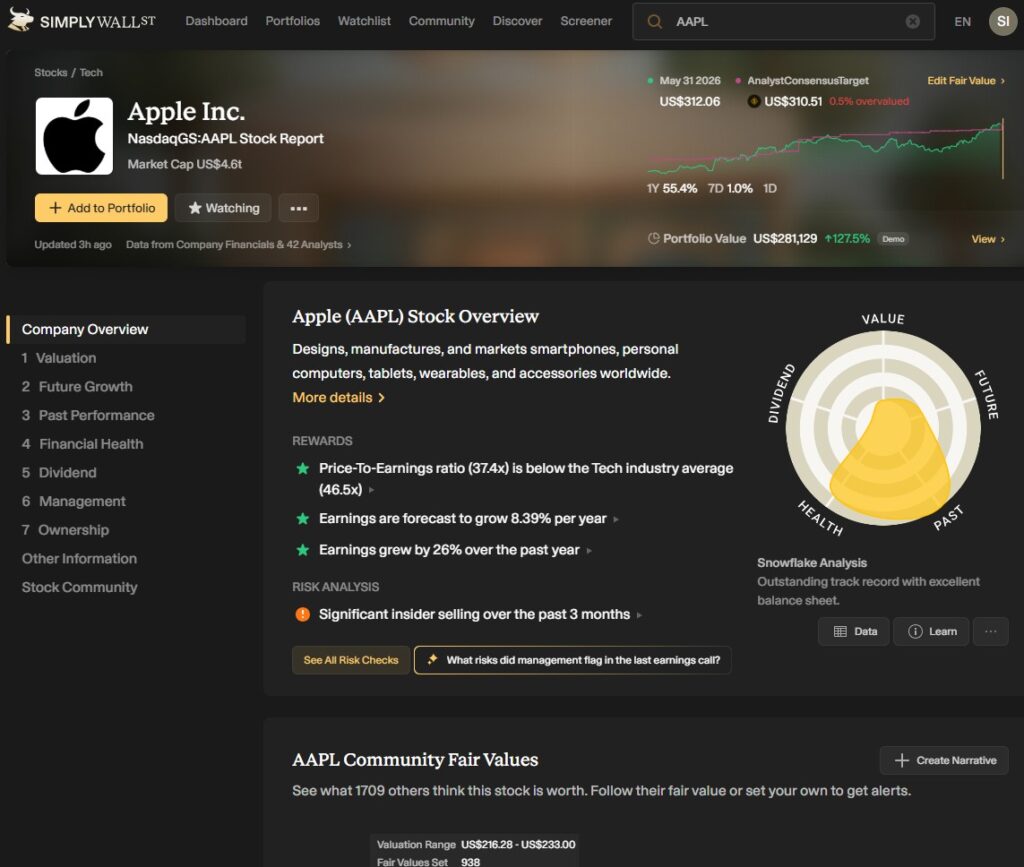Click the green star beside earnings forecast reward

coord(302,518)
